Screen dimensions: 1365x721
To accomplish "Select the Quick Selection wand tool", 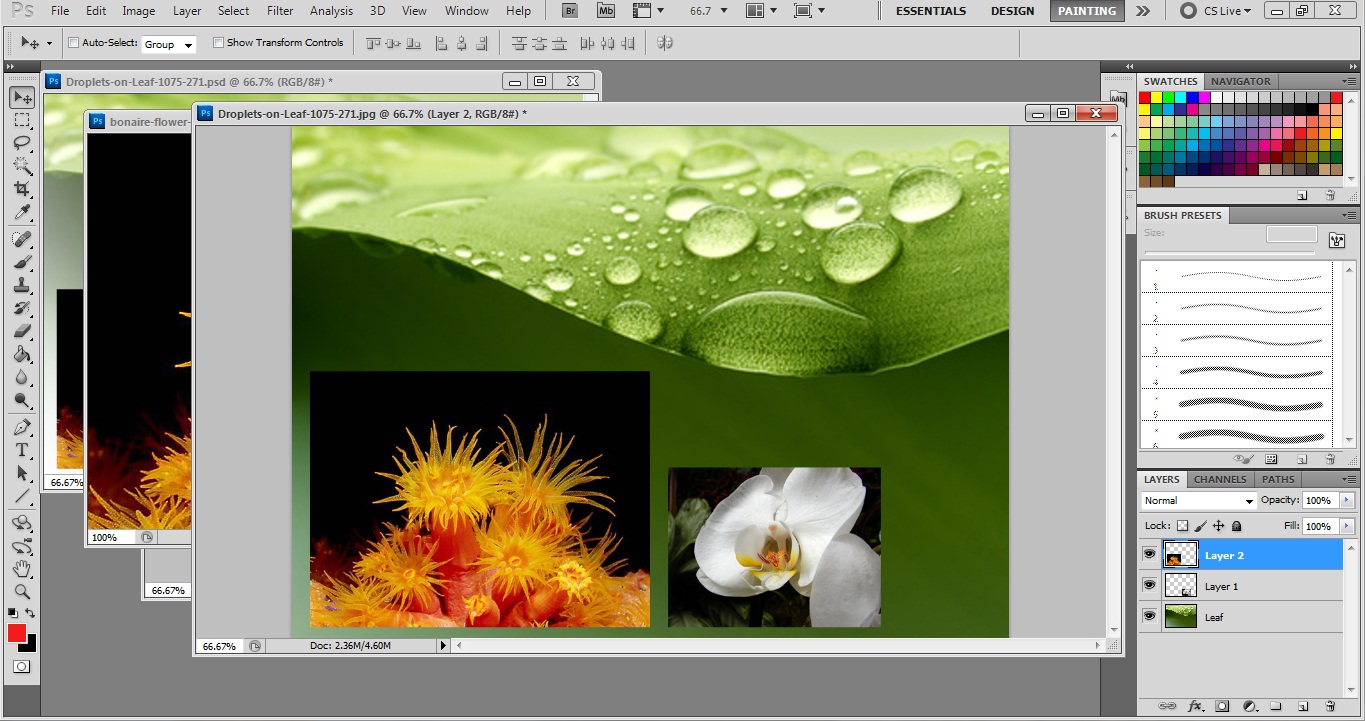I will [22, 166].
